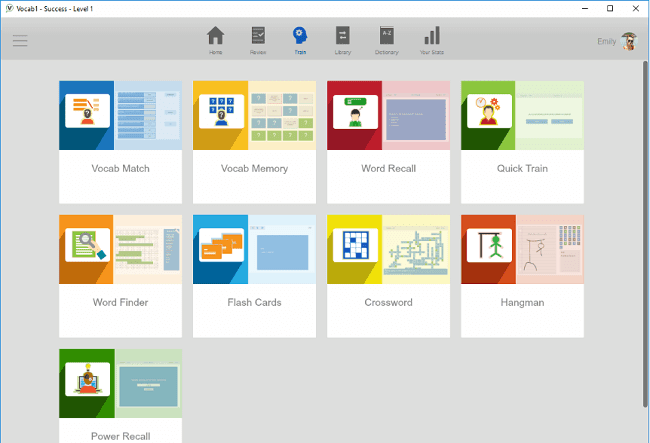The image size is (650, 443).
Task: Open Vocab Match preview thumbnail
Action: (148, 115)
